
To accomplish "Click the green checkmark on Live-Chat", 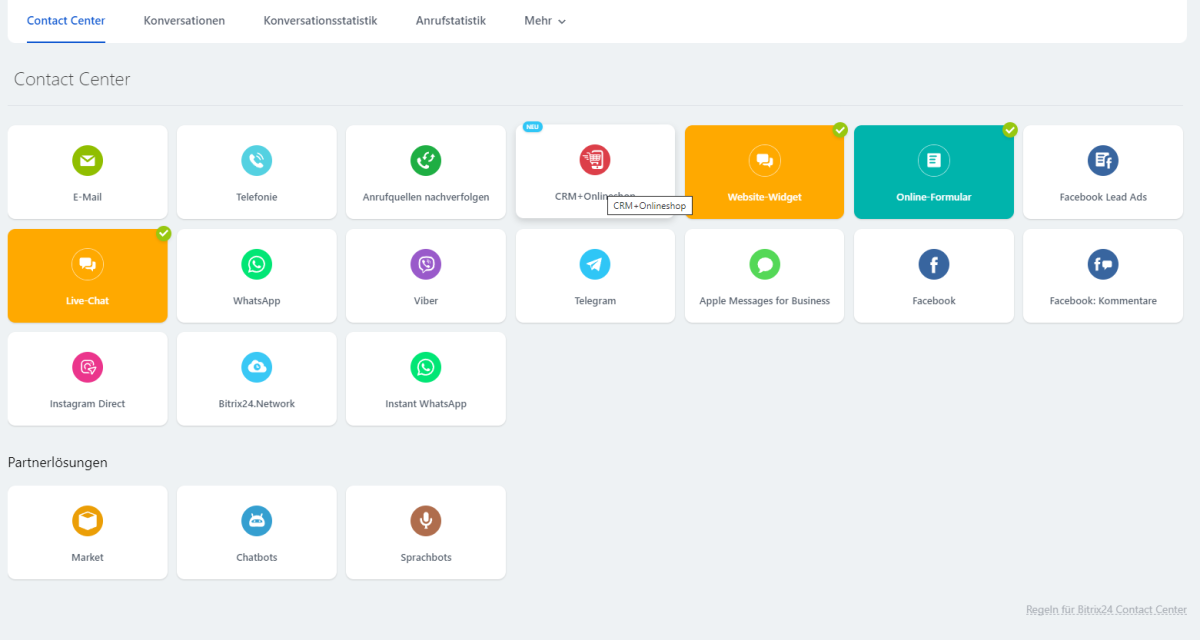I will [164, 233].
